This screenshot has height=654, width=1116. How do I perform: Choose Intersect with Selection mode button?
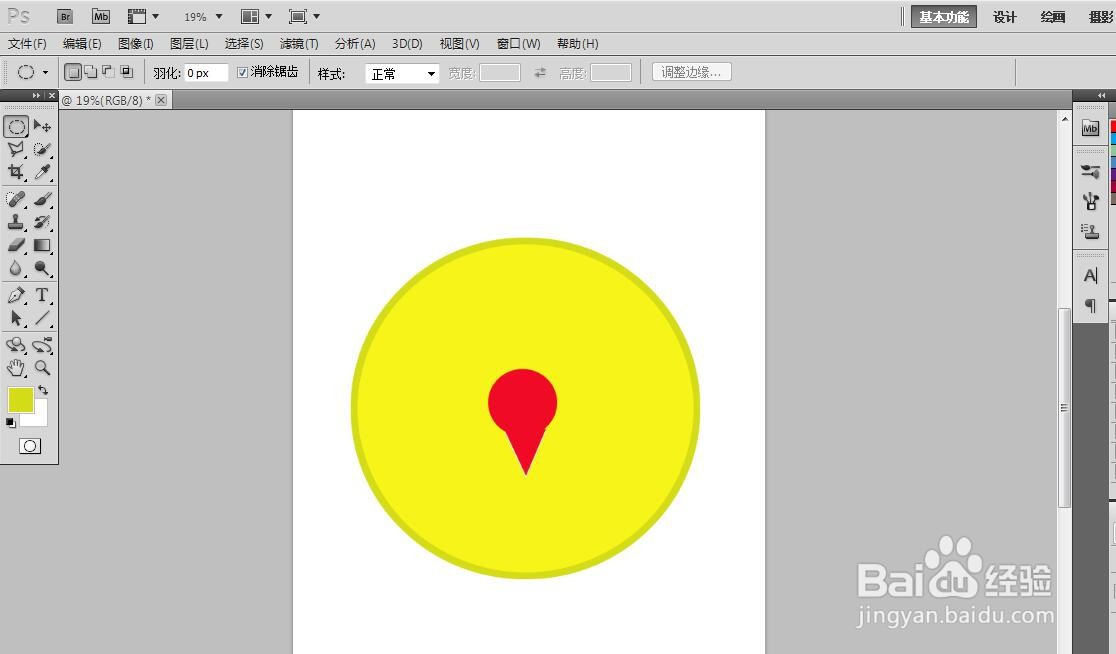pyautogui.click(x=126, y=72)
